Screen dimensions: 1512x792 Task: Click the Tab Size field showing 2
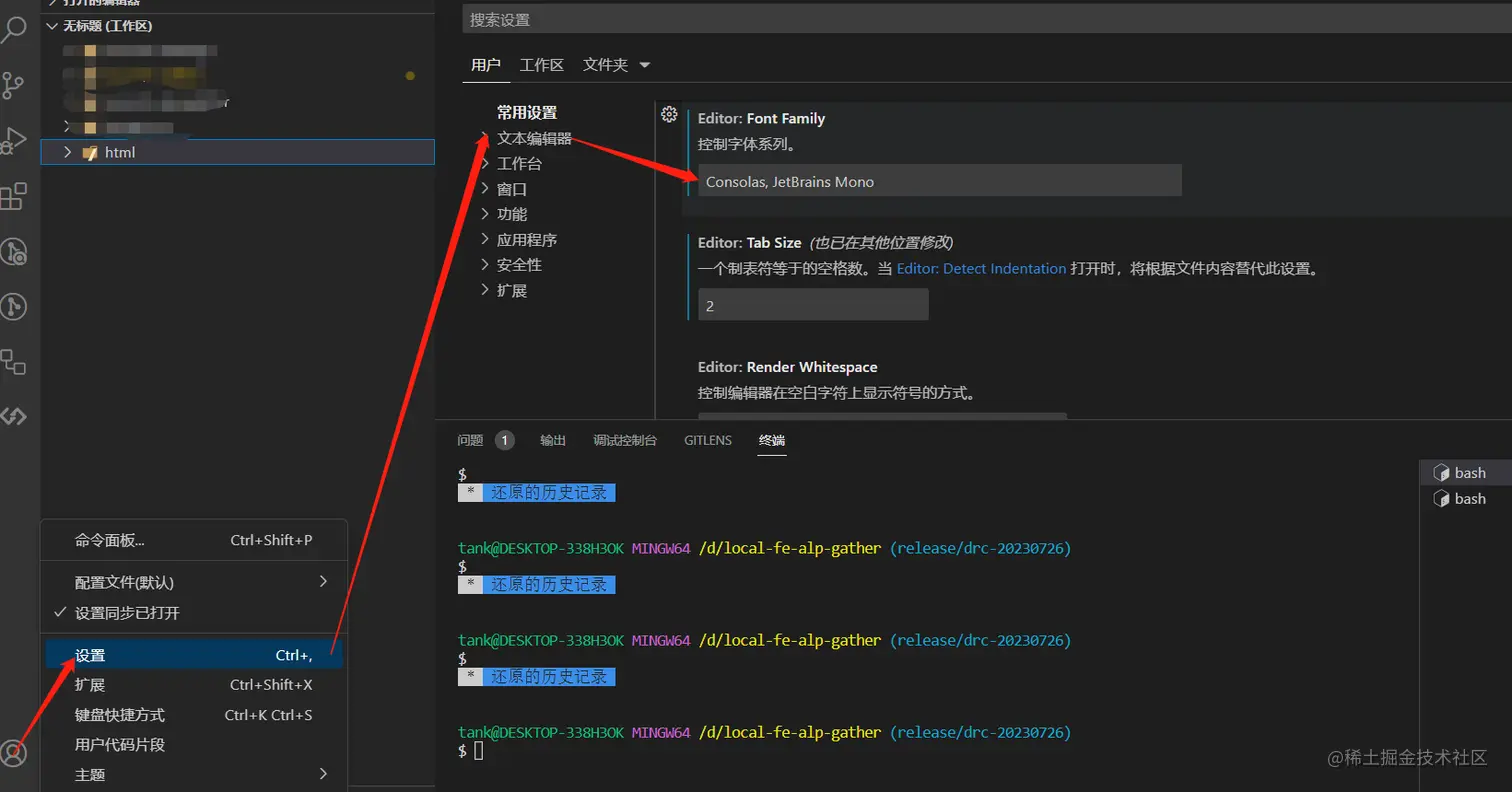point(813,305)
